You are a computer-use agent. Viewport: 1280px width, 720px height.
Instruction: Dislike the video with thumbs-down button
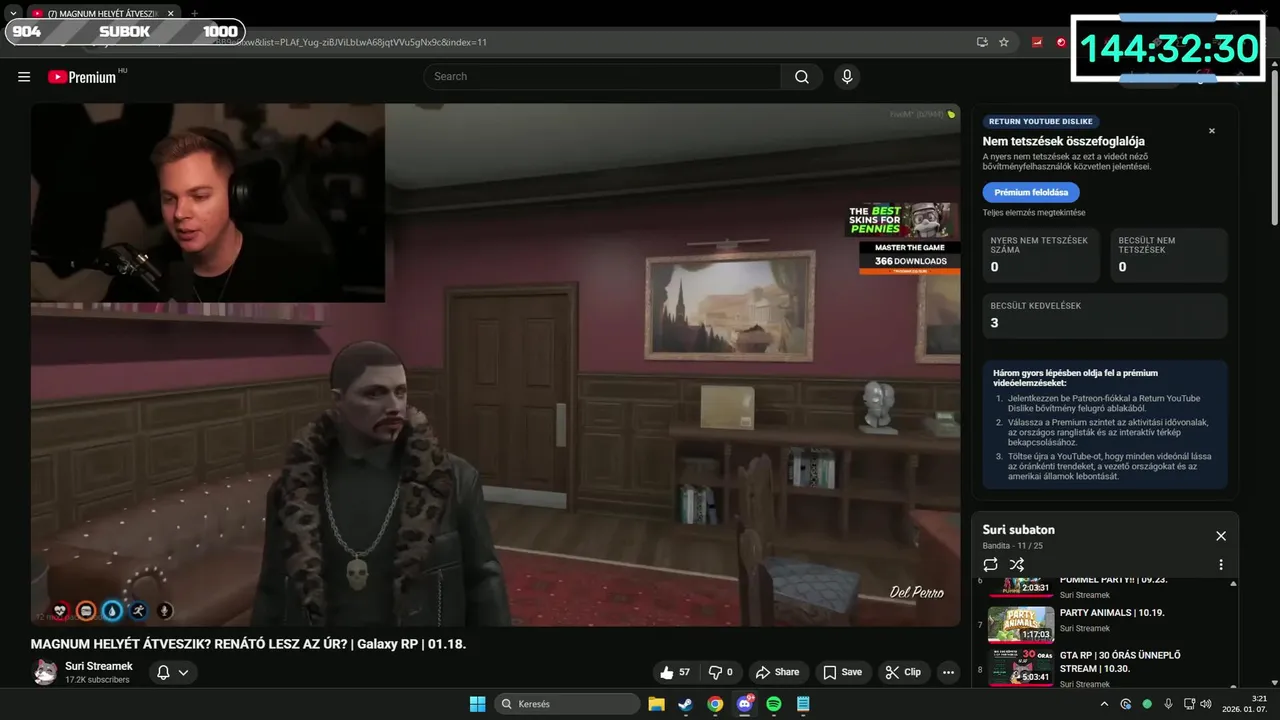[721, 672]
